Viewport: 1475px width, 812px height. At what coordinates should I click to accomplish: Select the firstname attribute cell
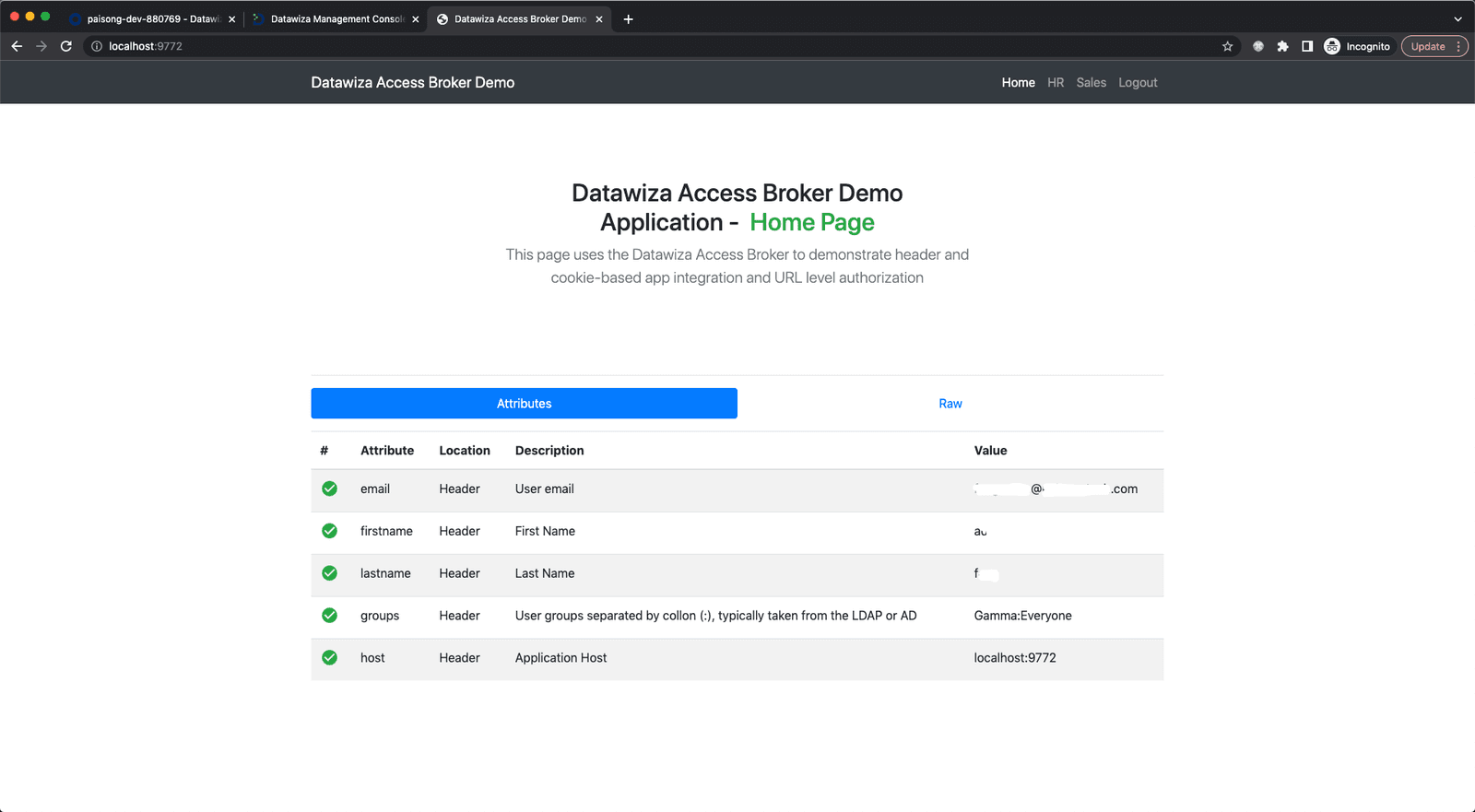[386, 532]
